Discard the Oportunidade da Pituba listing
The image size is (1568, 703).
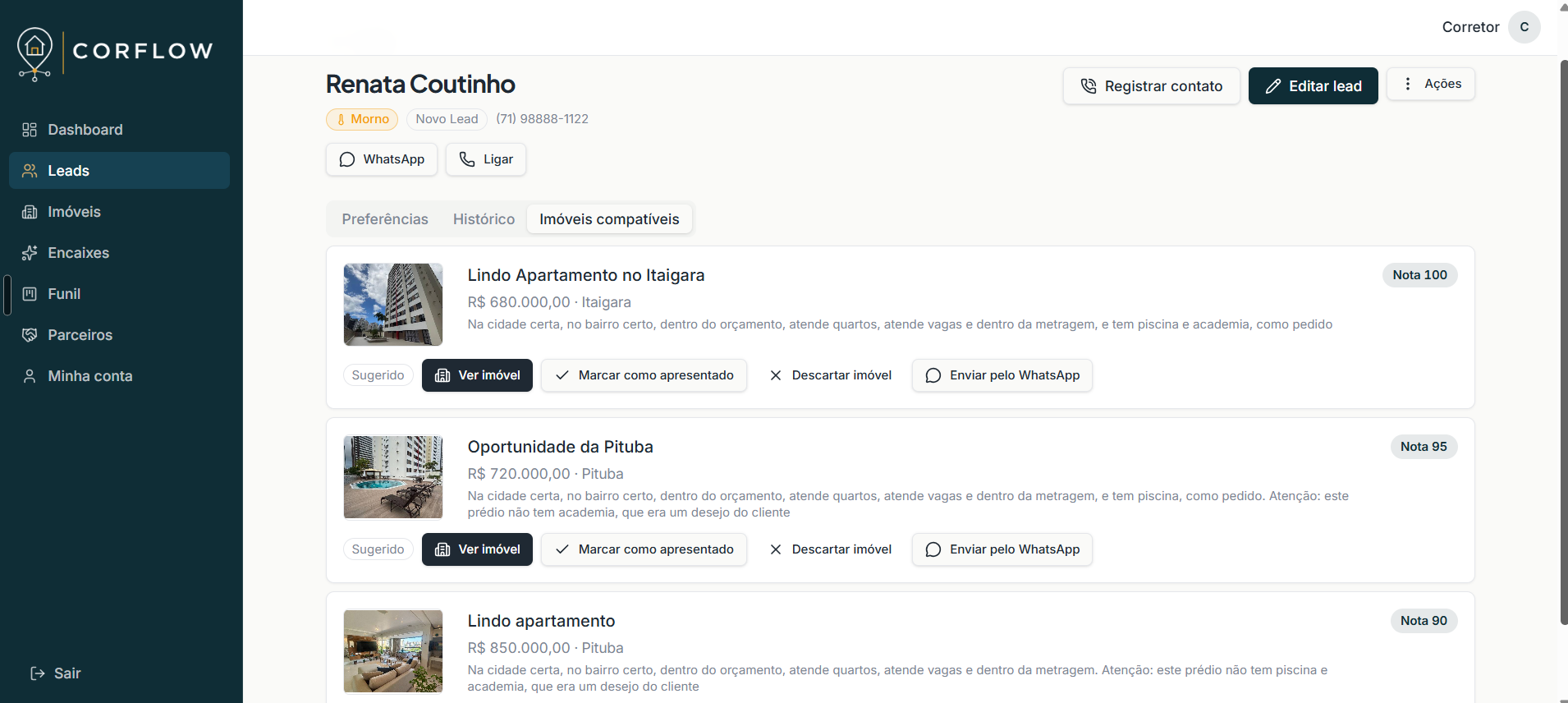pyautogui.click(x=830, y=549)
